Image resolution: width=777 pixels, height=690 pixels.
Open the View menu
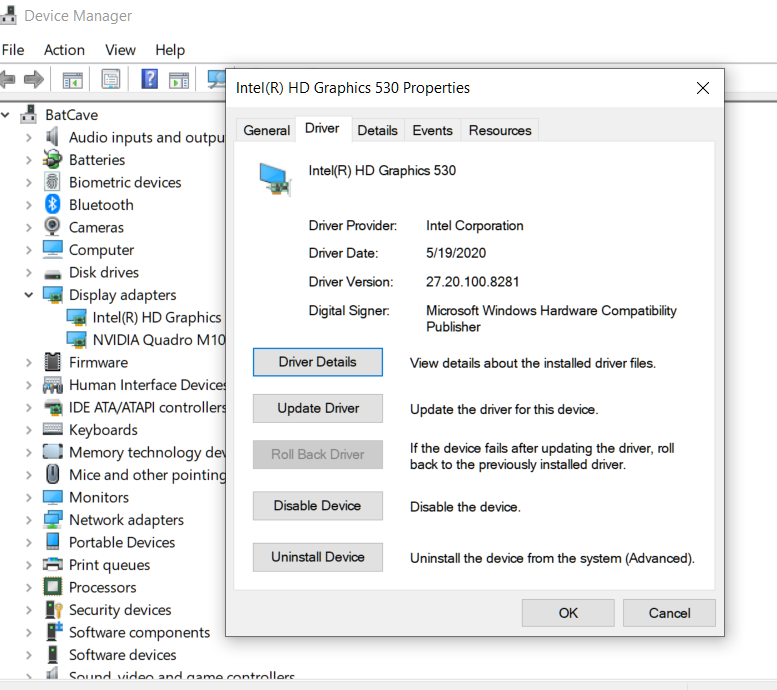click(120, 50)
